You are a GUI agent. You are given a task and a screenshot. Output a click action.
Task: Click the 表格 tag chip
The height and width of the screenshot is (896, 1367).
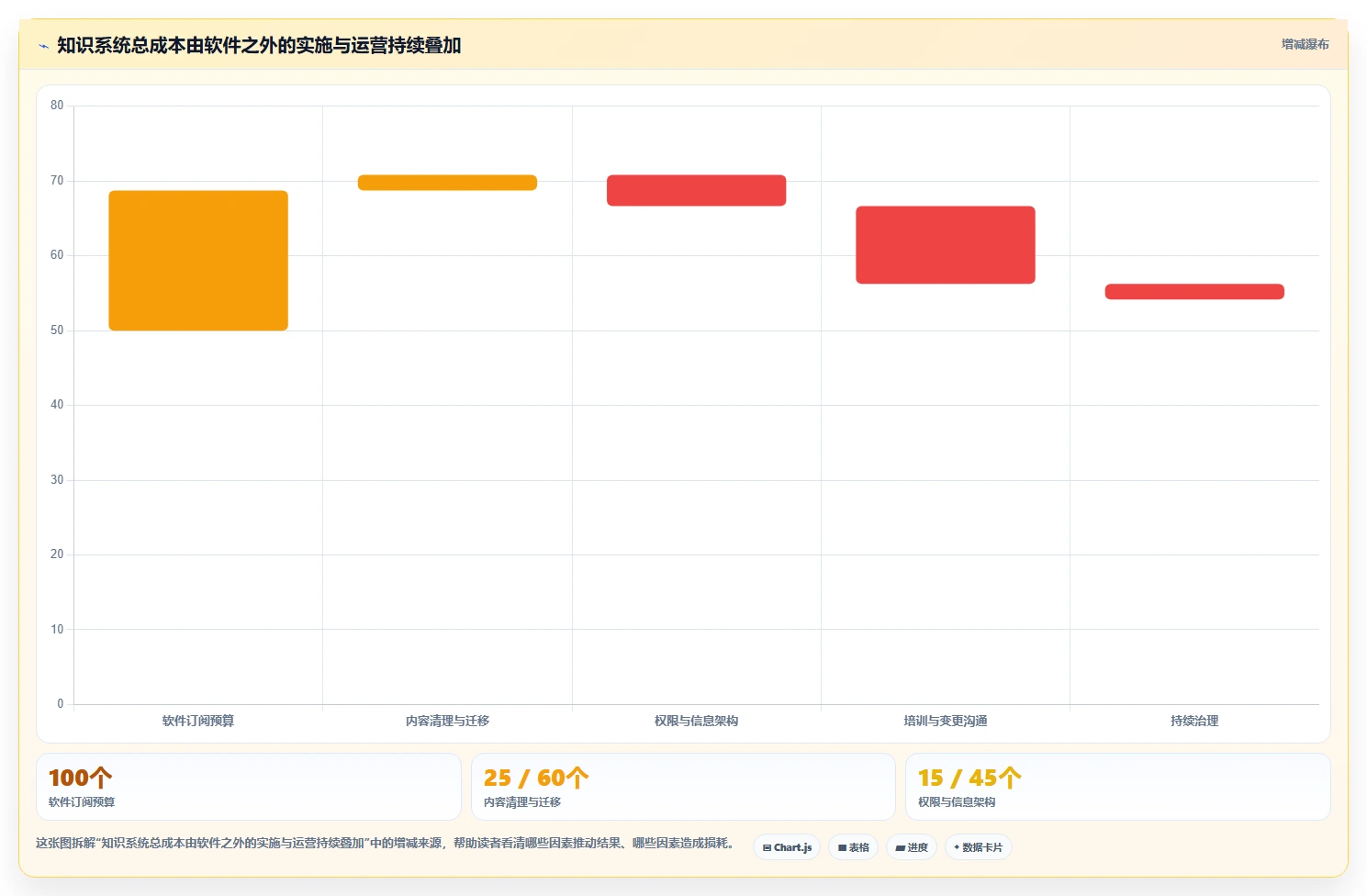(853, 847)
